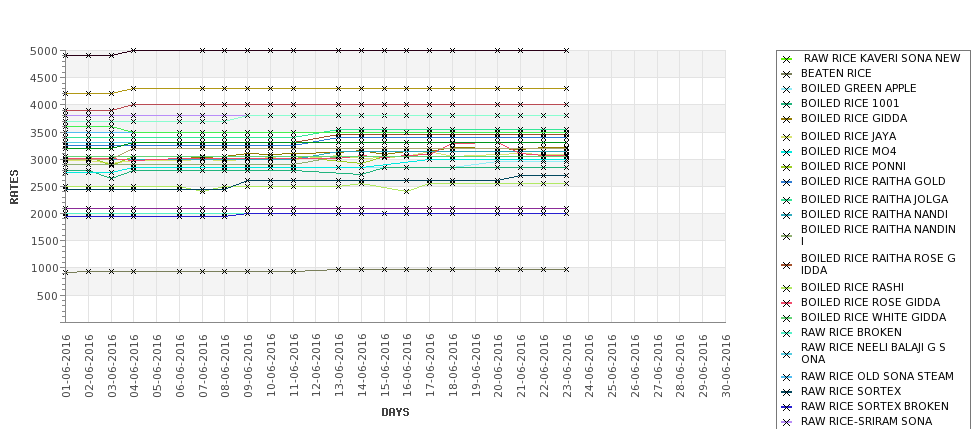This screenshot has height=429, width=975.
Task: Select legend label BOILED RICE RAITHA NANDIN I
Action: 878,235
